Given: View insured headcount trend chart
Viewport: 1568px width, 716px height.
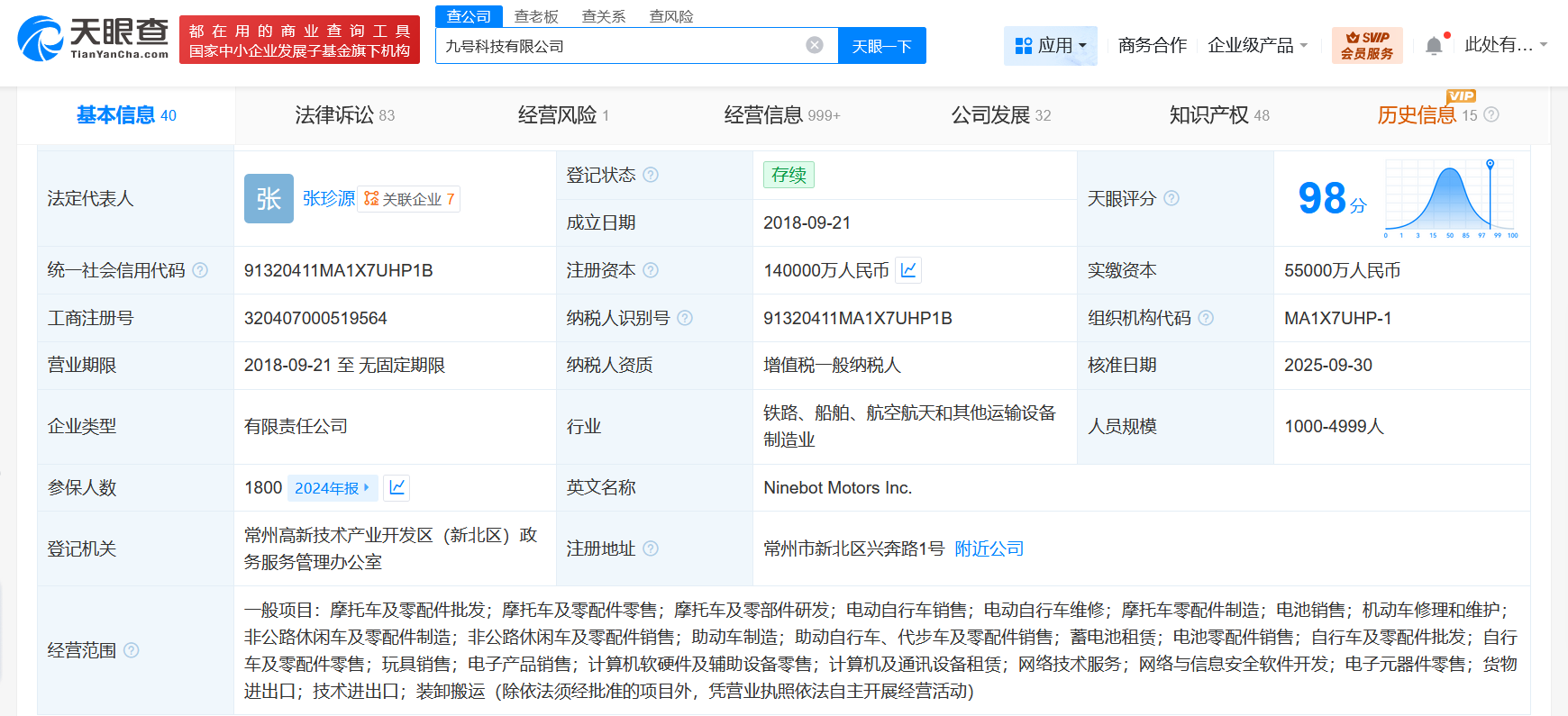Looking at the screenshot, I should 397,487.
